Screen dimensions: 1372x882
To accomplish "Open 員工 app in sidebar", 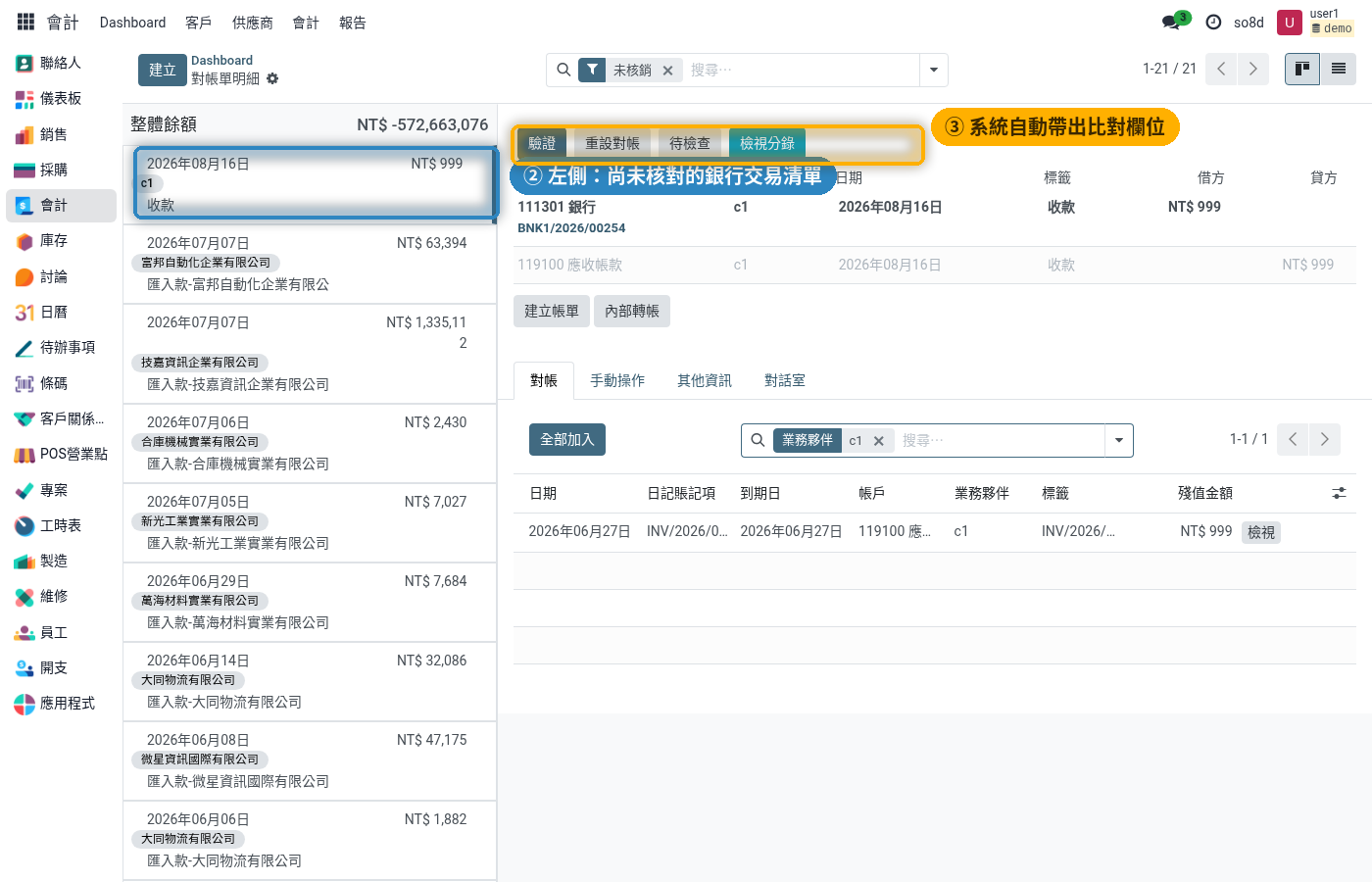I will (61, 632).
